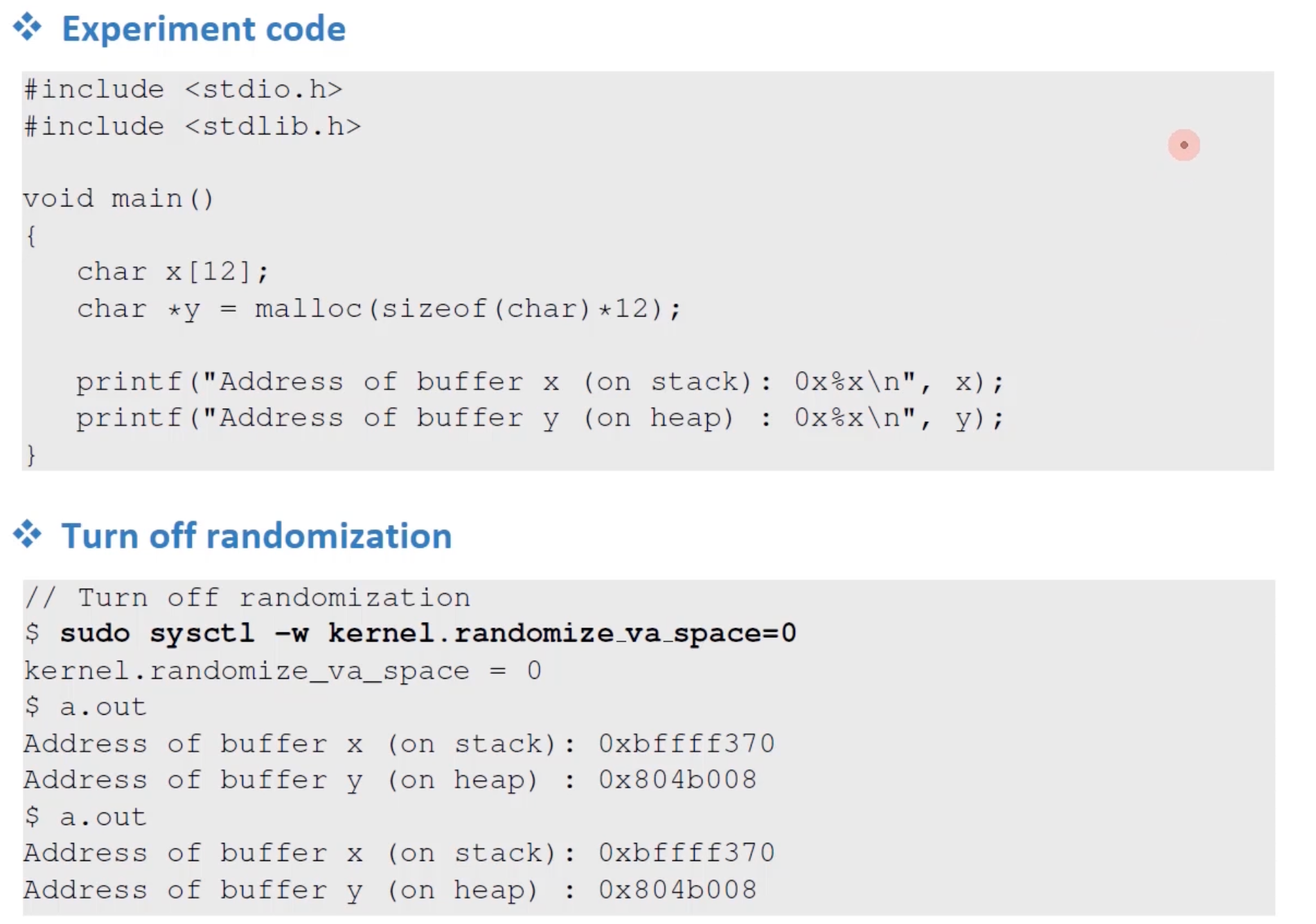Click the bold sudo sysctl command

pyautogui.click(x=427, y=633)
